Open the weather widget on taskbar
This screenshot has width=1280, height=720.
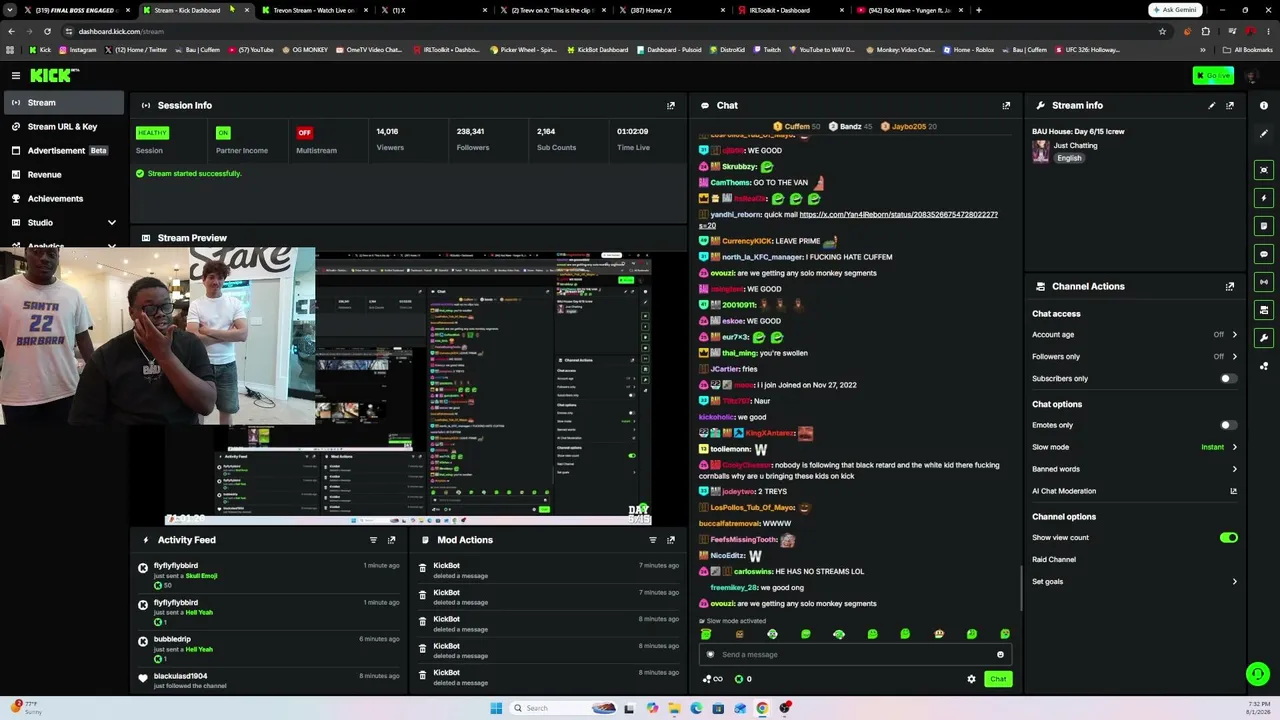[24, 708]
